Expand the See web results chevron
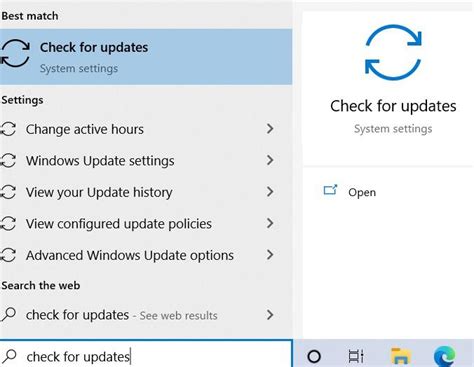 pyautogui.click(x=270, y=315)
